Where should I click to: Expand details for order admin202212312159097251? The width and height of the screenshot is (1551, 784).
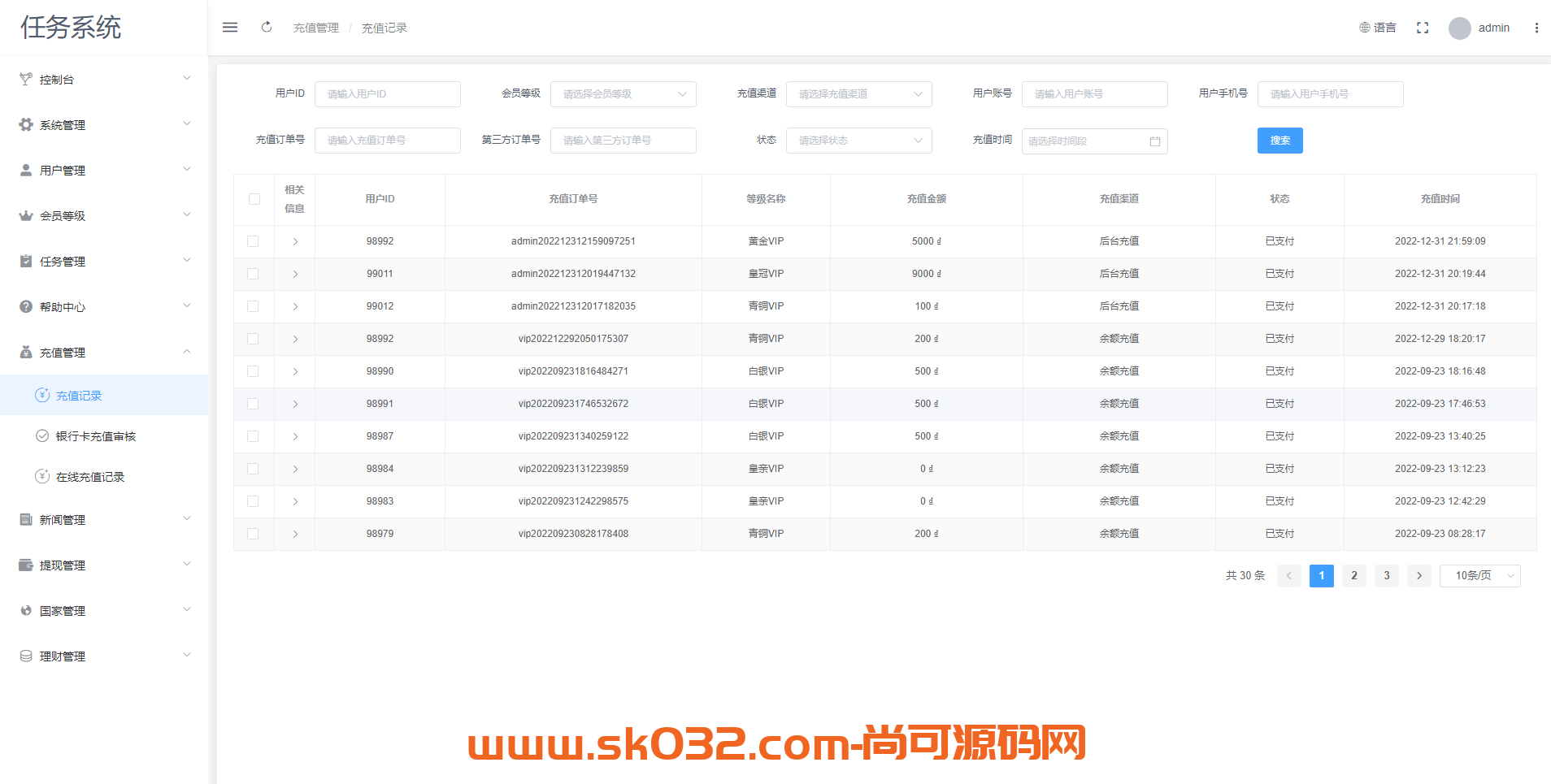(295, 241)
